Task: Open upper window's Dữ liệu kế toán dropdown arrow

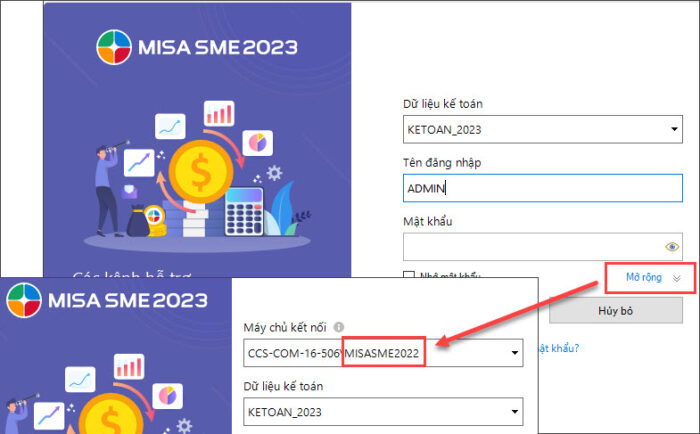Action: click(x=674, y=129)
